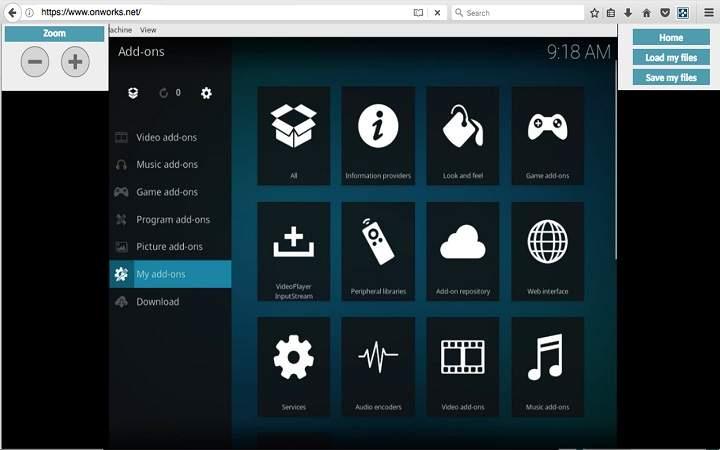
Task: Click the browser URL address field
Action: click(x=220, y=13)
